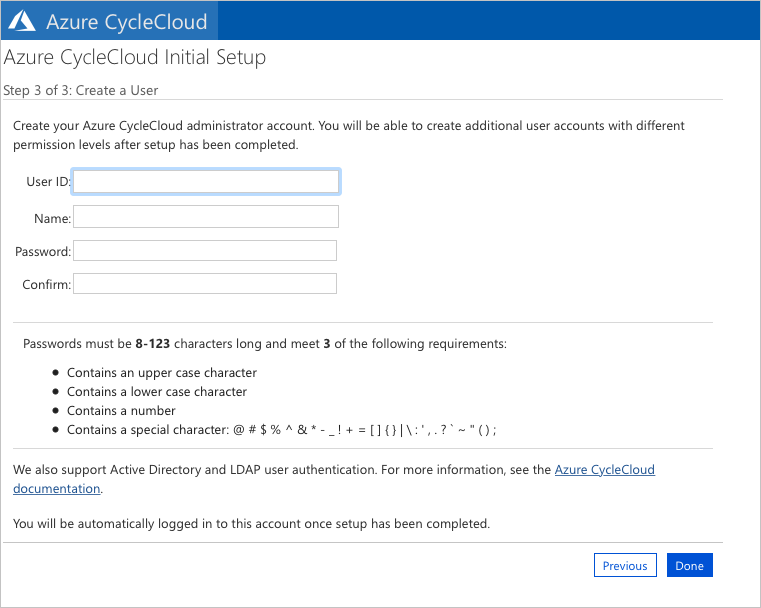Focus the User ID input field
The height and width of the screenshot is (608, 761).
[206, 181]
